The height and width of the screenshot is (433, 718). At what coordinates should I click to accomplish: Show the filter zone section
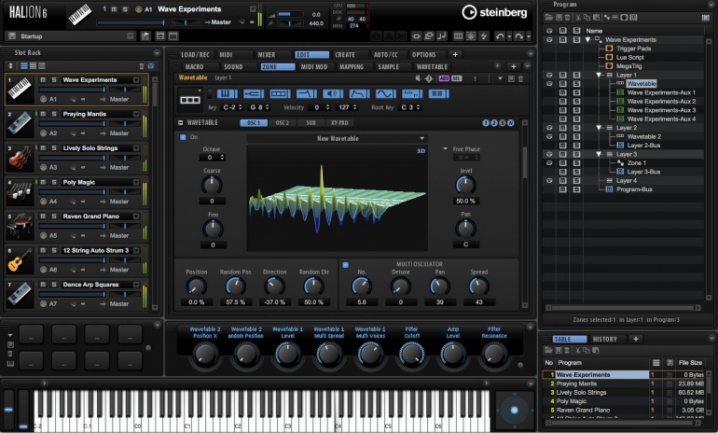tap(306, 94)
